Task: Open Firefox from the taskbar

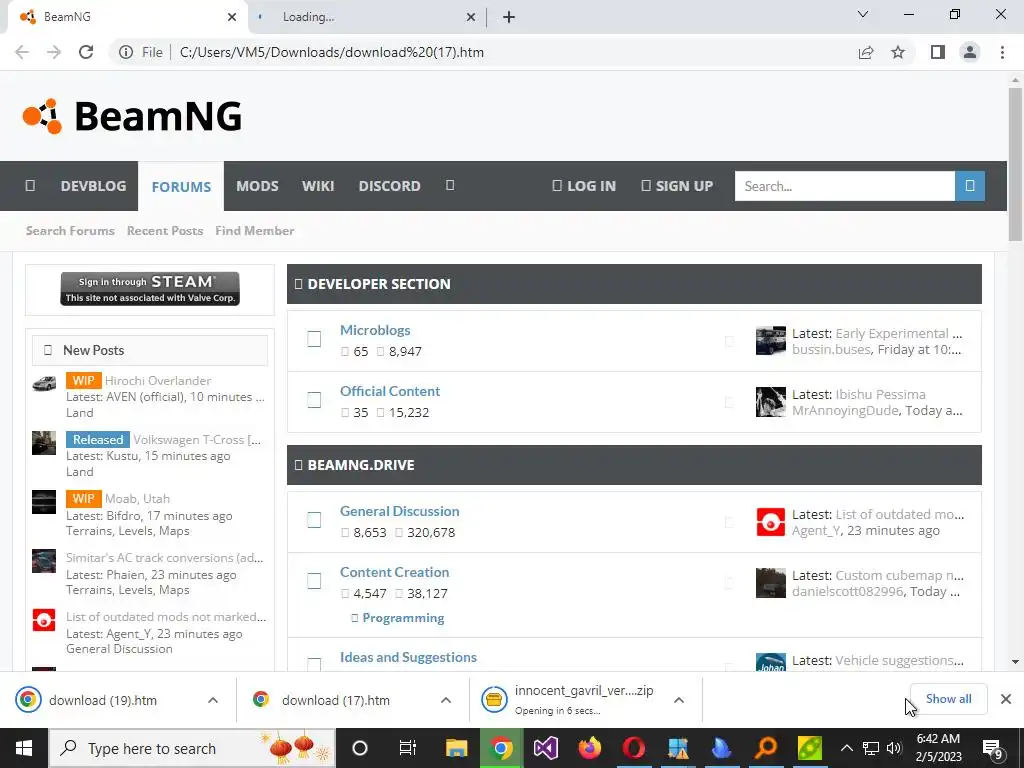Action: 590,748
